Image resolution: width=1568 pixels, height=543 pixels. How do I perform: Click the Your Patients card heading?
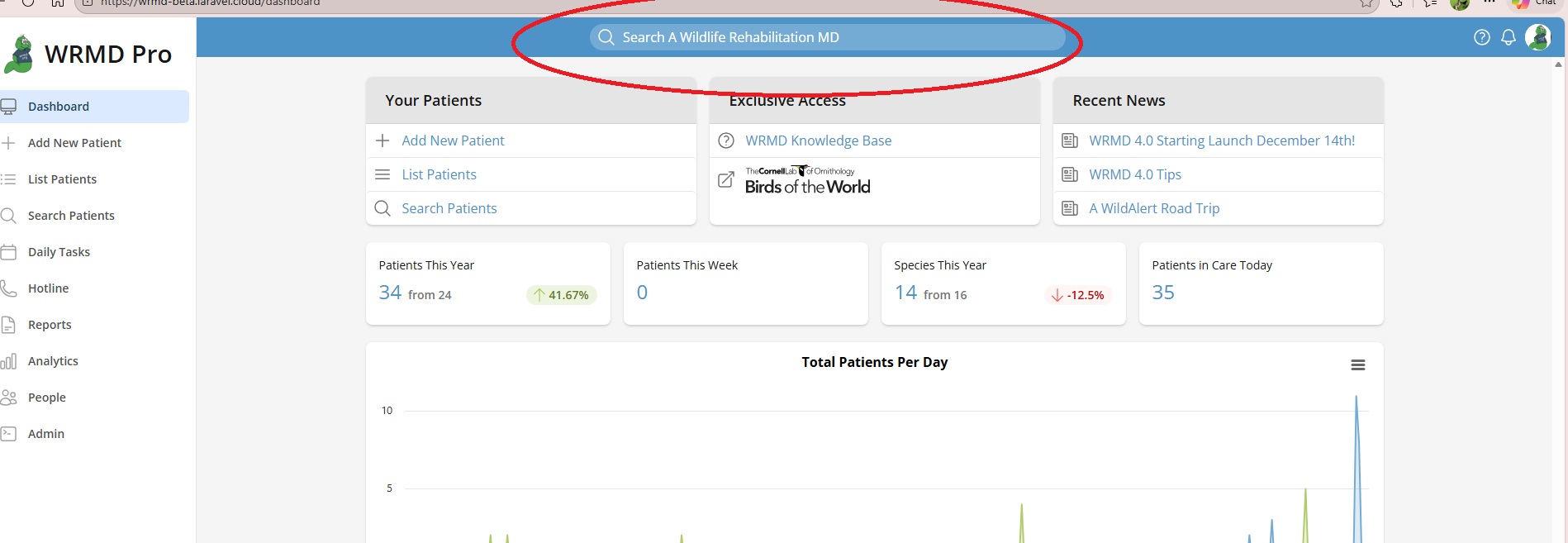(434, 101)
